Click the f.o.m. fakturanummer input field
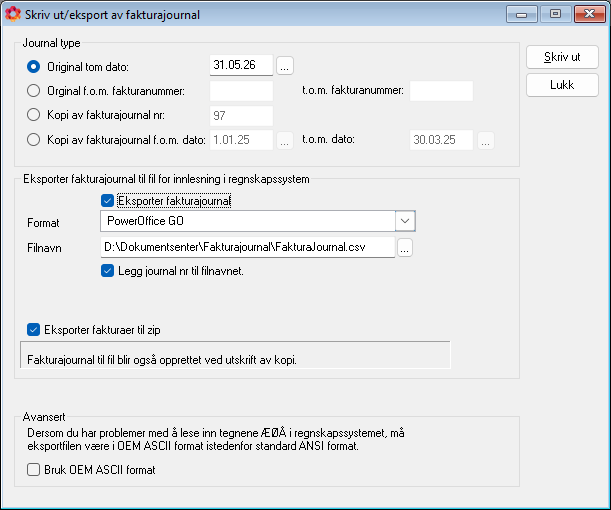Screen dimensions: 611x510 (241, 91)
